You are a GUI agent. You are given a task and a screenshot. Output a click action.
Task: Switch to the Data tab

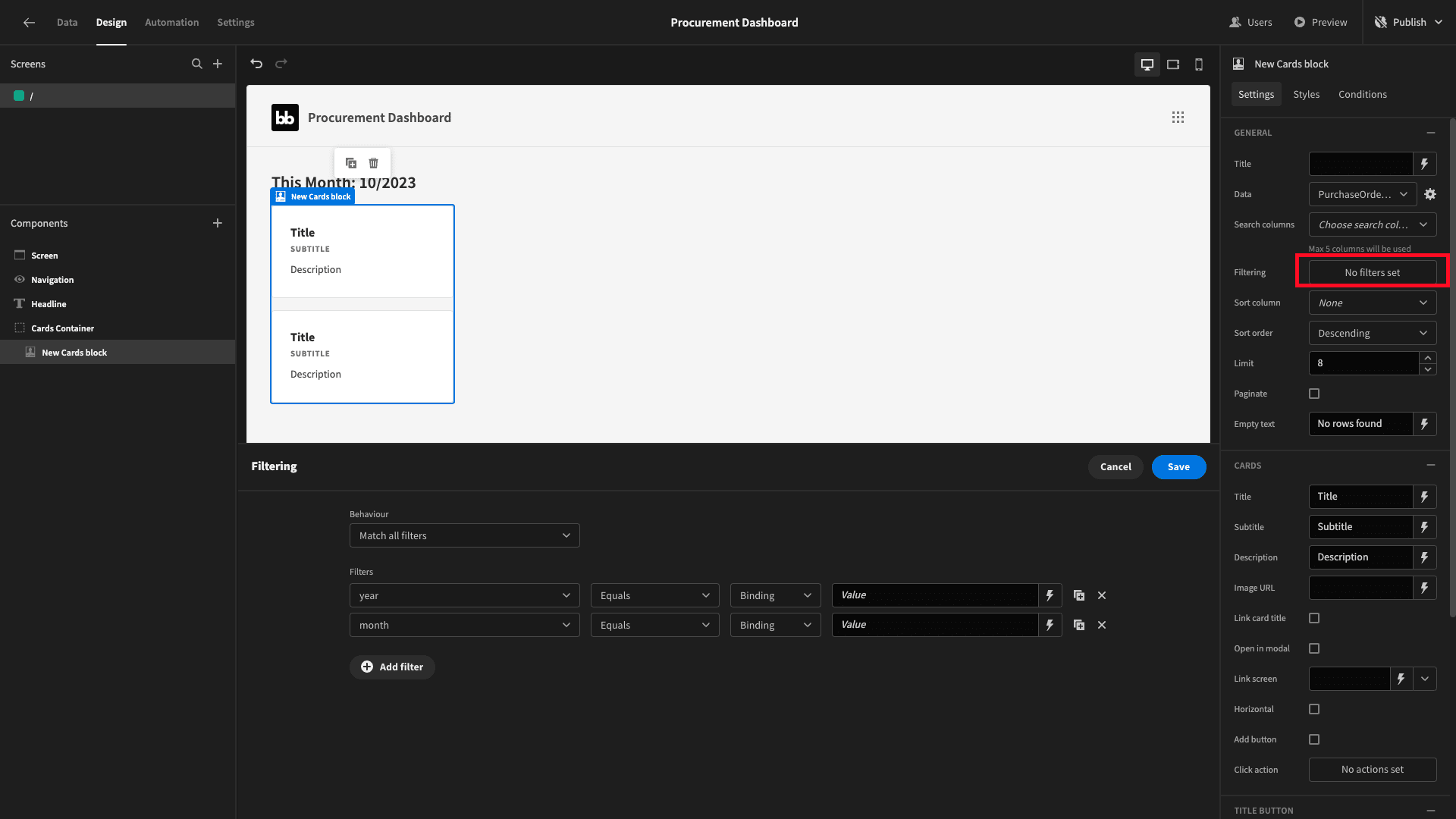(67, 23)
